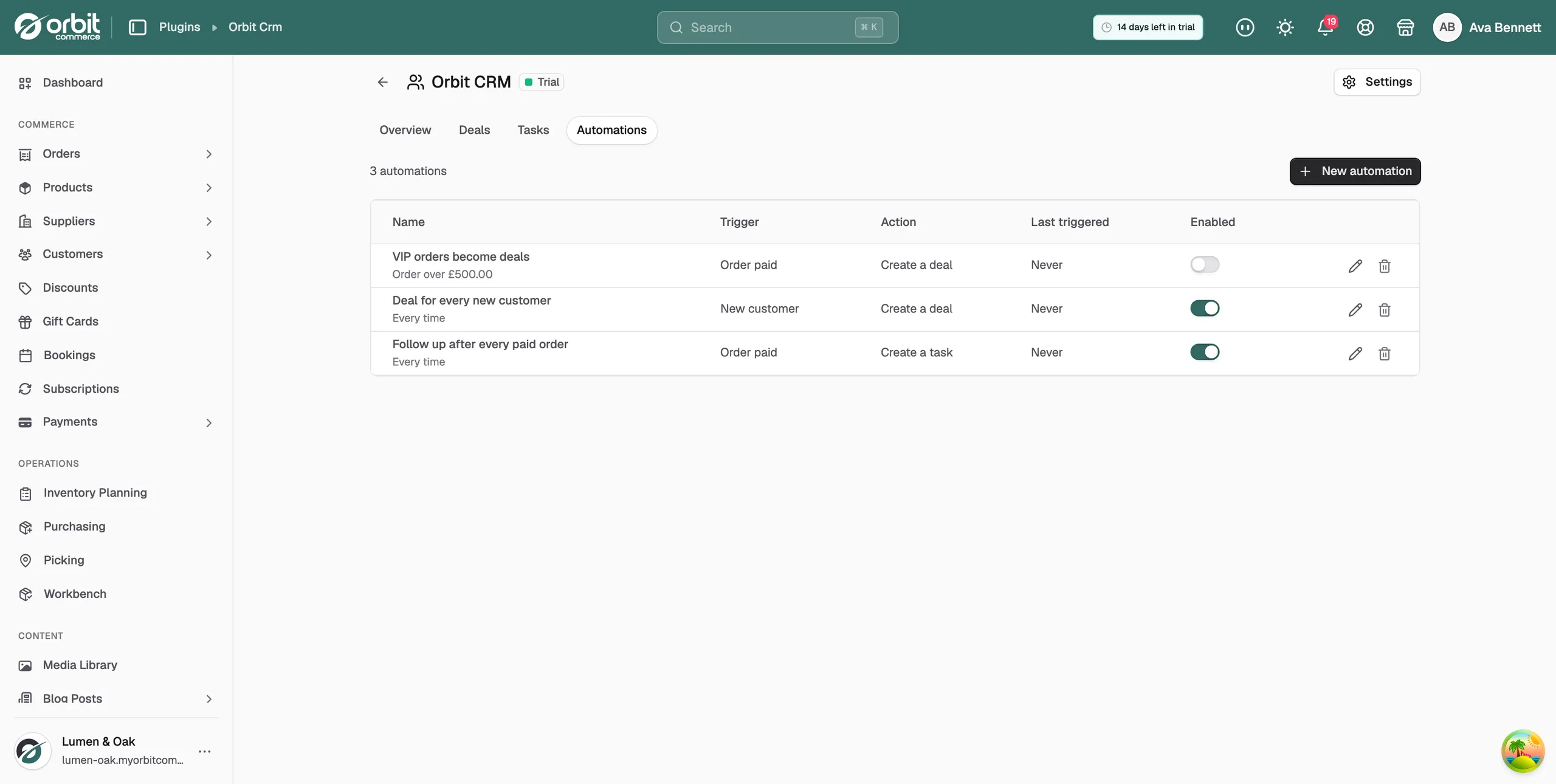Click the '3 automations' count text

coord(408,171)
